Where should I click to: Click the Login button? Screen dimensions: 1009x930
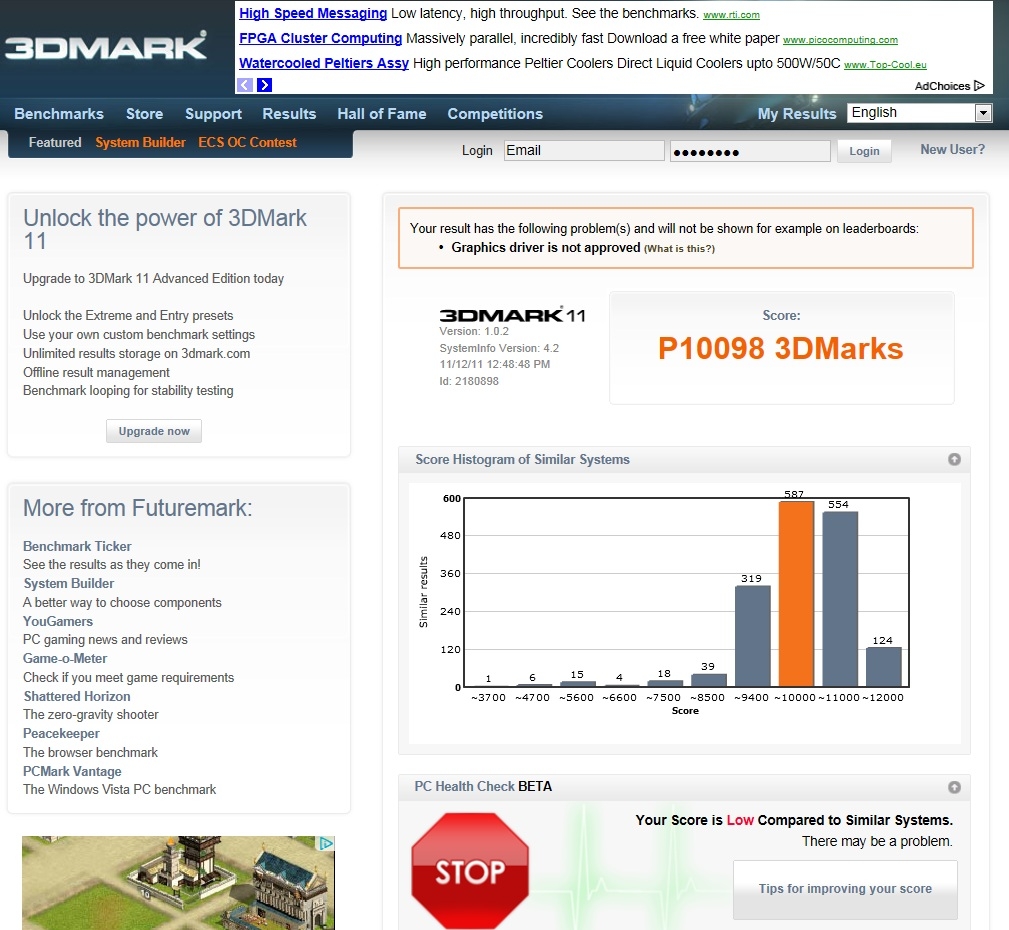[864, 151]
